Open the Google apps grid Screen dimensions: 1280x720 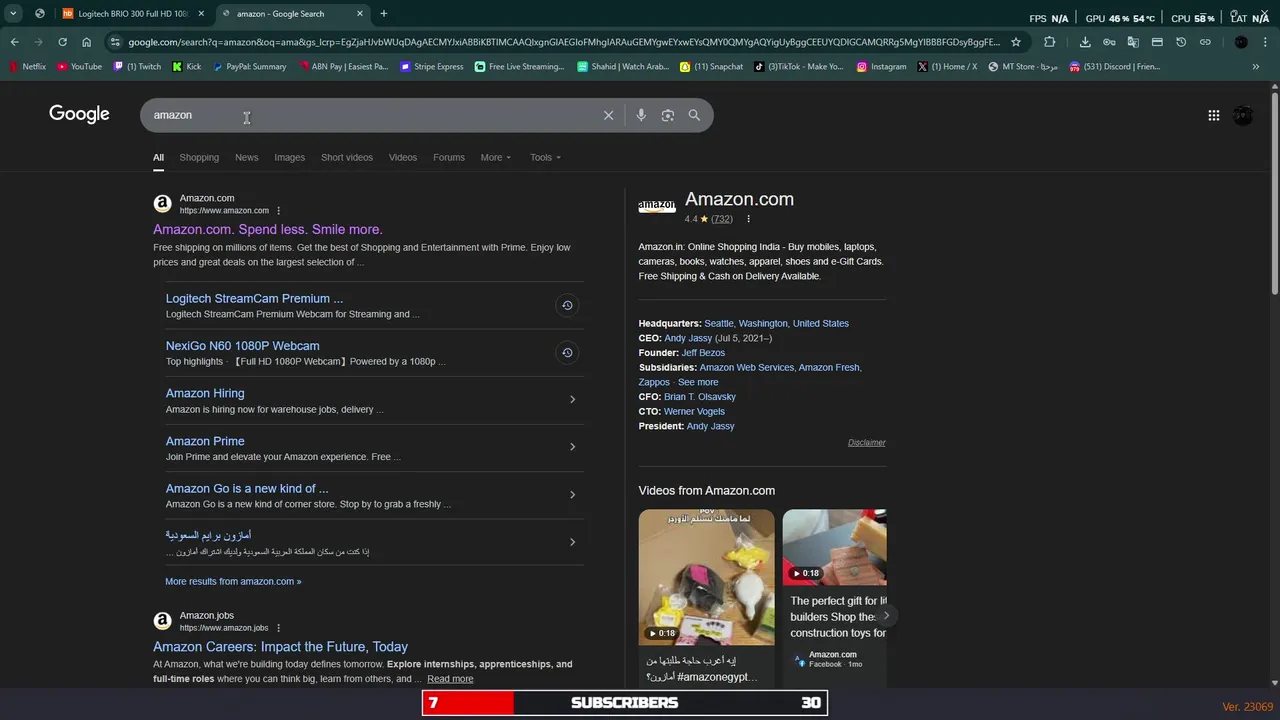[1213, 115]
